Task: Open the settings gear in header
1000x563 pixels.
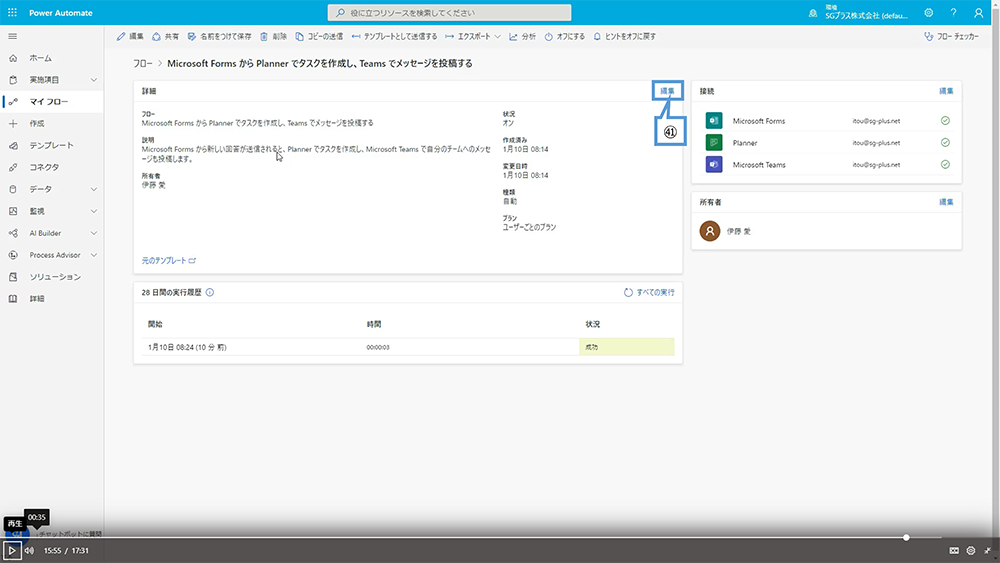Action: click(929, 13)
